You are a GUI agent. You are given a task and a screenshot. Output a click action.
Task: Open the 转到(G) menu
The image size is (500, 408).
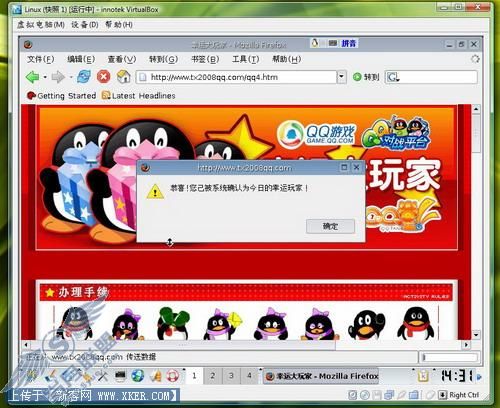coord(163,59)
